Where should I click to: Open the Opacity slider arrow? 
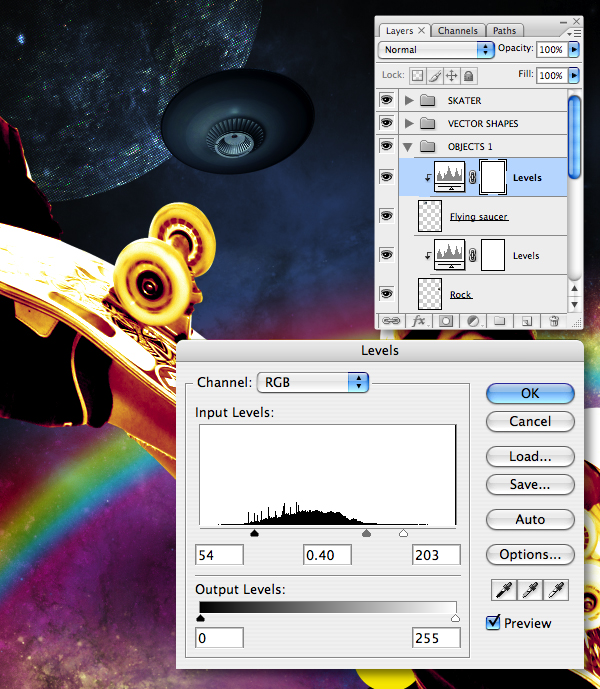point(574,49)
